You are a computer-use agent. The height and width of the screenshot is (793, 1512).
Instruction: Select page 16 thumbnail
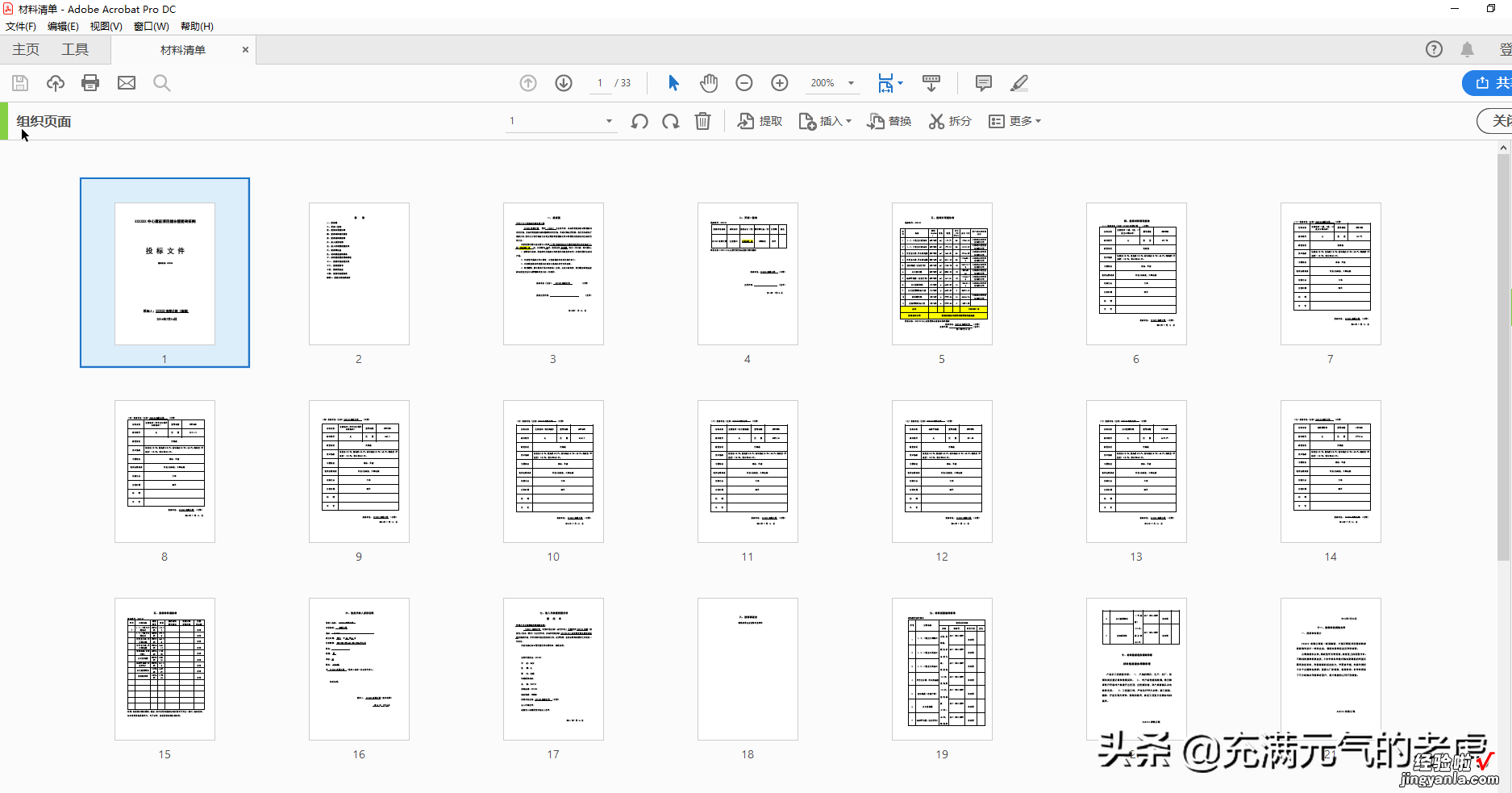click(x=359, y=669)
